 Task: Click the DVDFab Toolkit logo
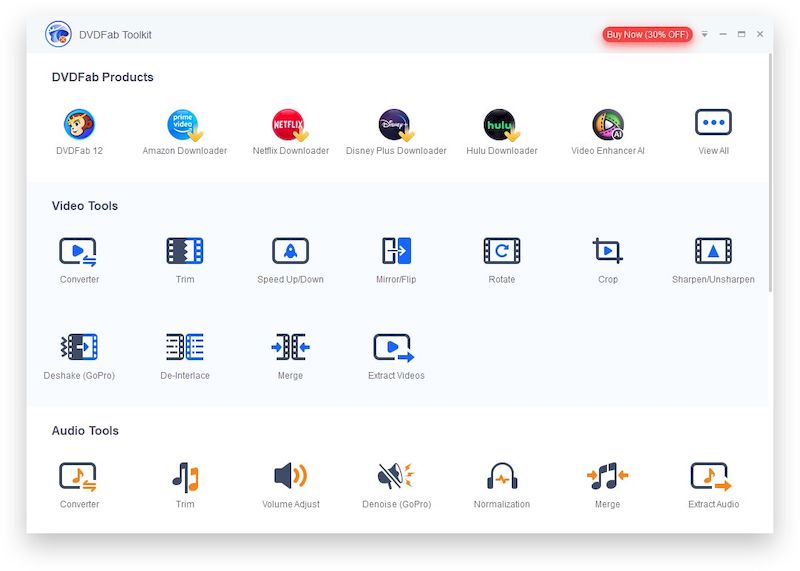(x=58, y=34)
